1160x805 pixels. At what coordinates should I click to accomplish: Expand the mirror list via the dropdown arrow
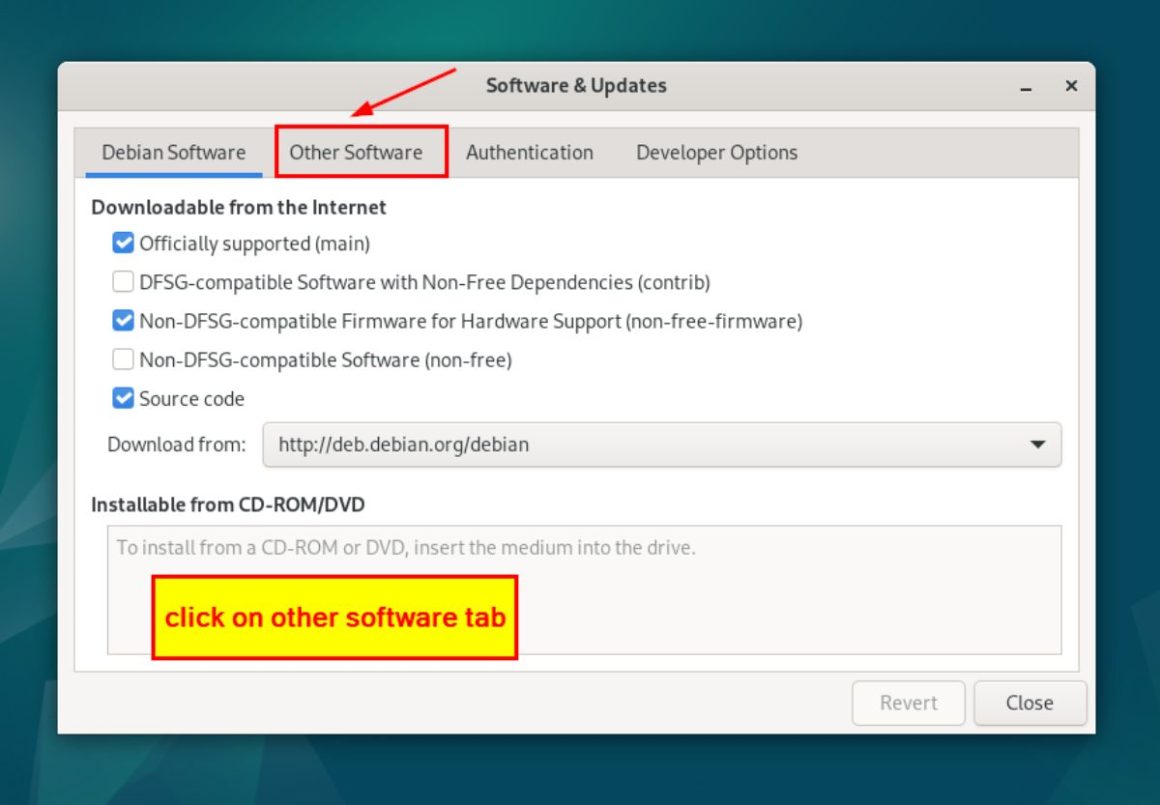tap(1038, 444)
